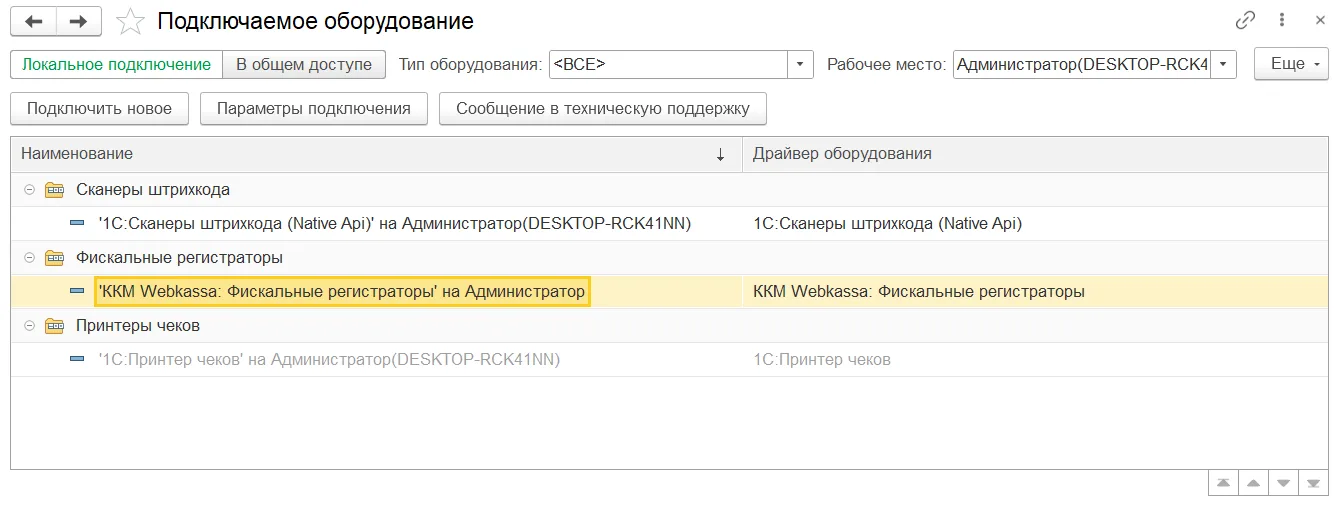Screen dimensions: 1339x506
Task: Open the Рабочее место dropdown arrow
Action: click(x=1225, y=64)
